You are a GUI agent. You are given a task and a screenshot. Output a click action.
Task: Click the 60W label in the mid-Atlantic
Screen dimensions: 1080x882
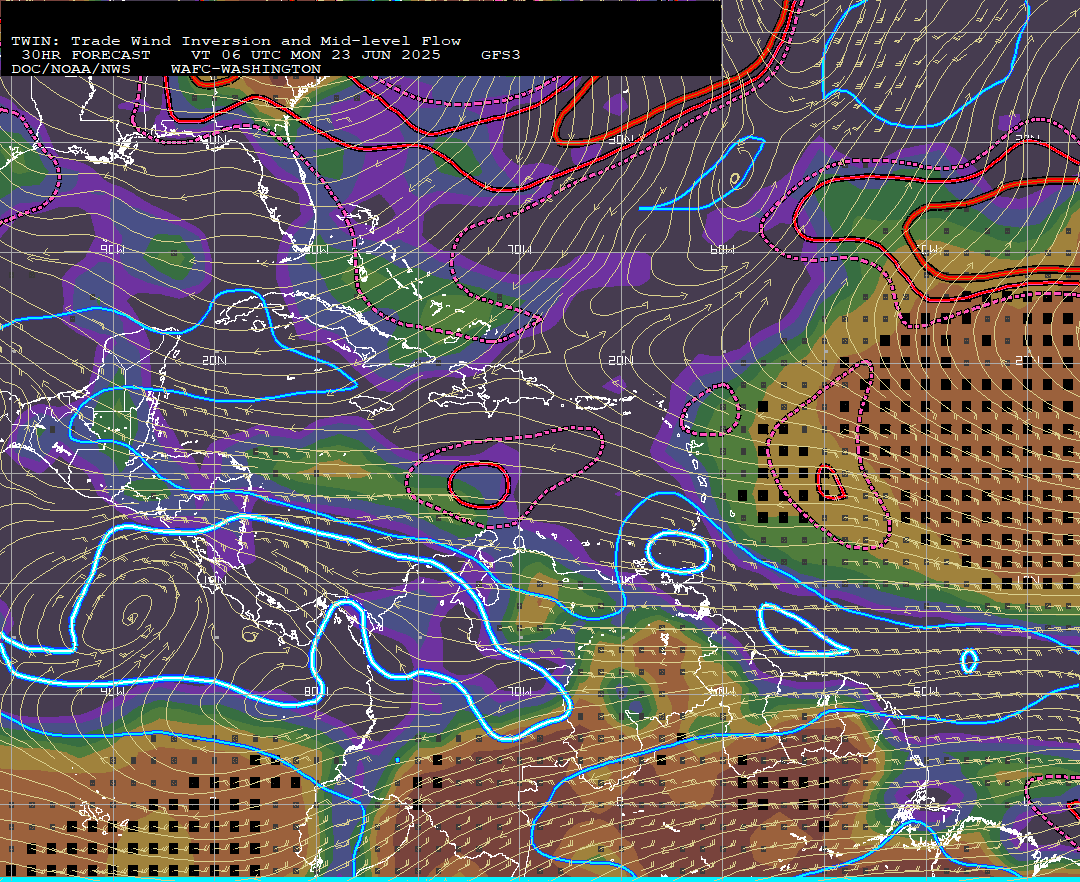click(723, 249)
